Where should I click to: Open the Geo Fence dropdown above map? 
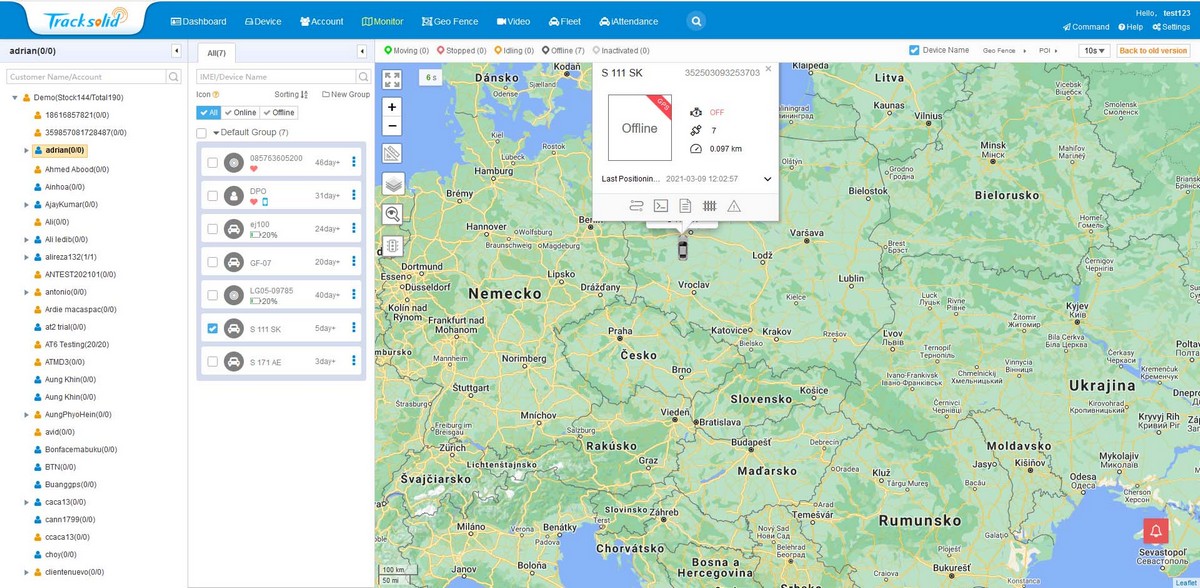tap(1004, 50)
